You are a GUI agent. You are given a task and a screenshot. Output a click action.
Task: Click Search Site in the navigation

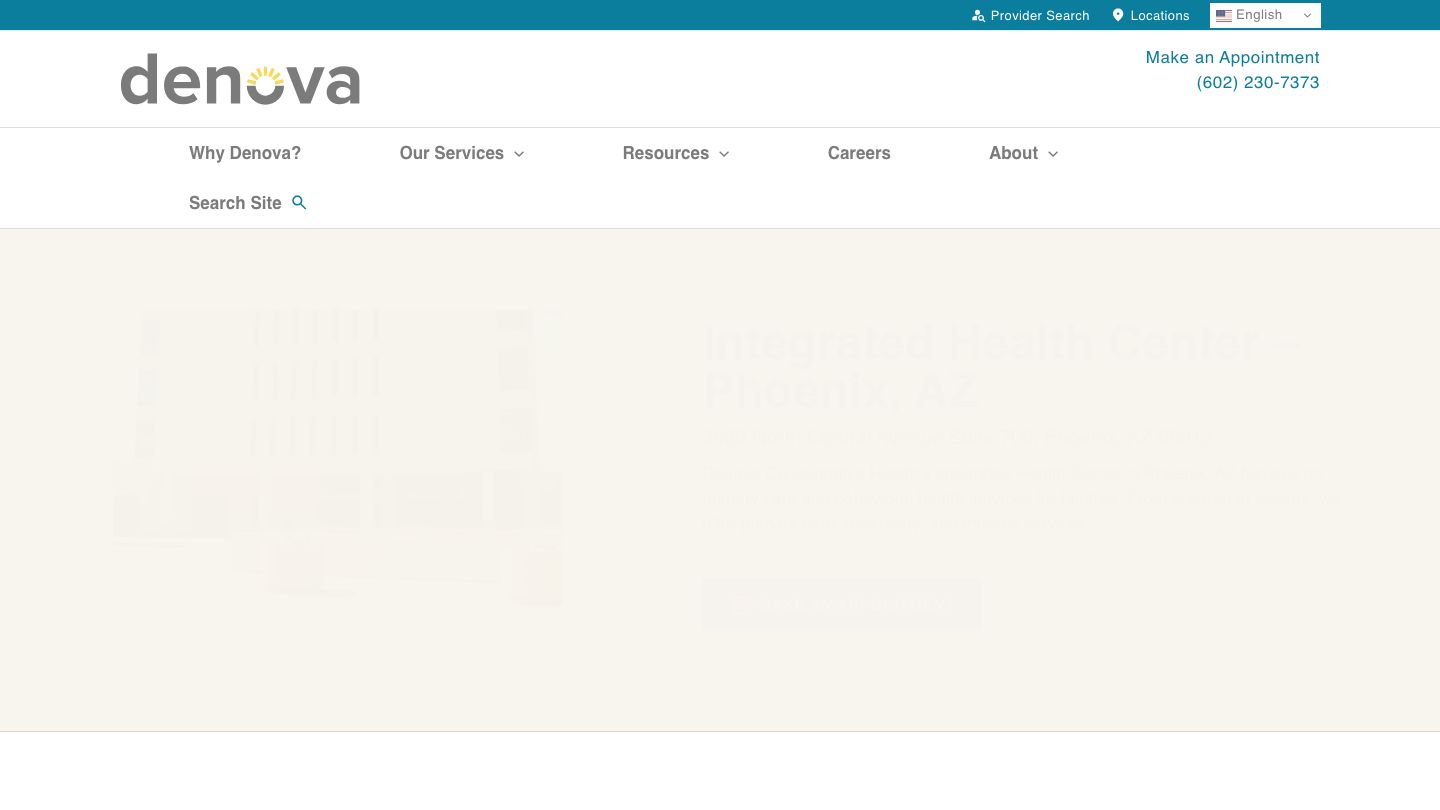(x=235, y=202)
